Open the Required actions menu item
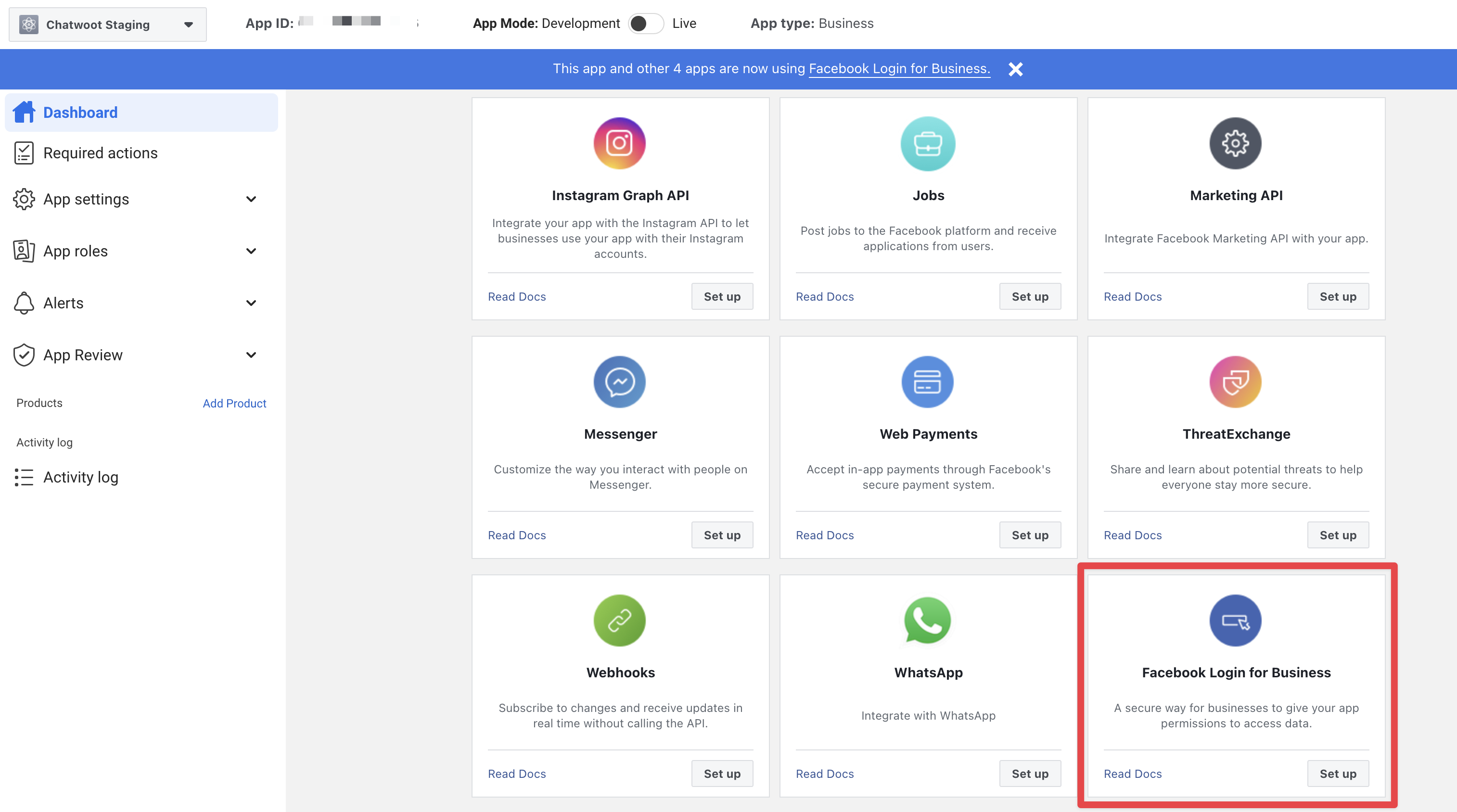 click(x=100, y=152)
